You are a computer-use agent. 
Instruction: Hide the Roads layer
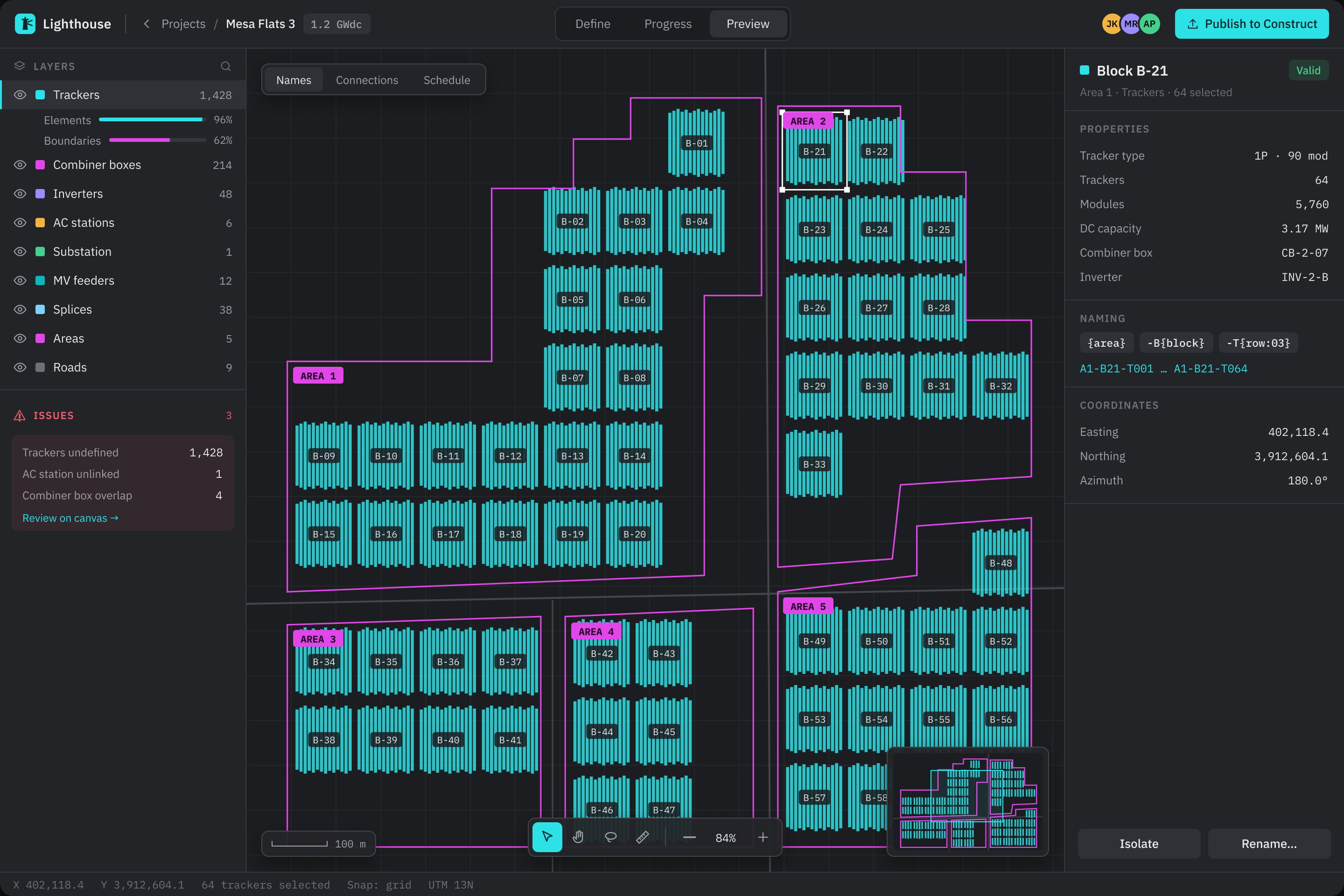[20, 367]
